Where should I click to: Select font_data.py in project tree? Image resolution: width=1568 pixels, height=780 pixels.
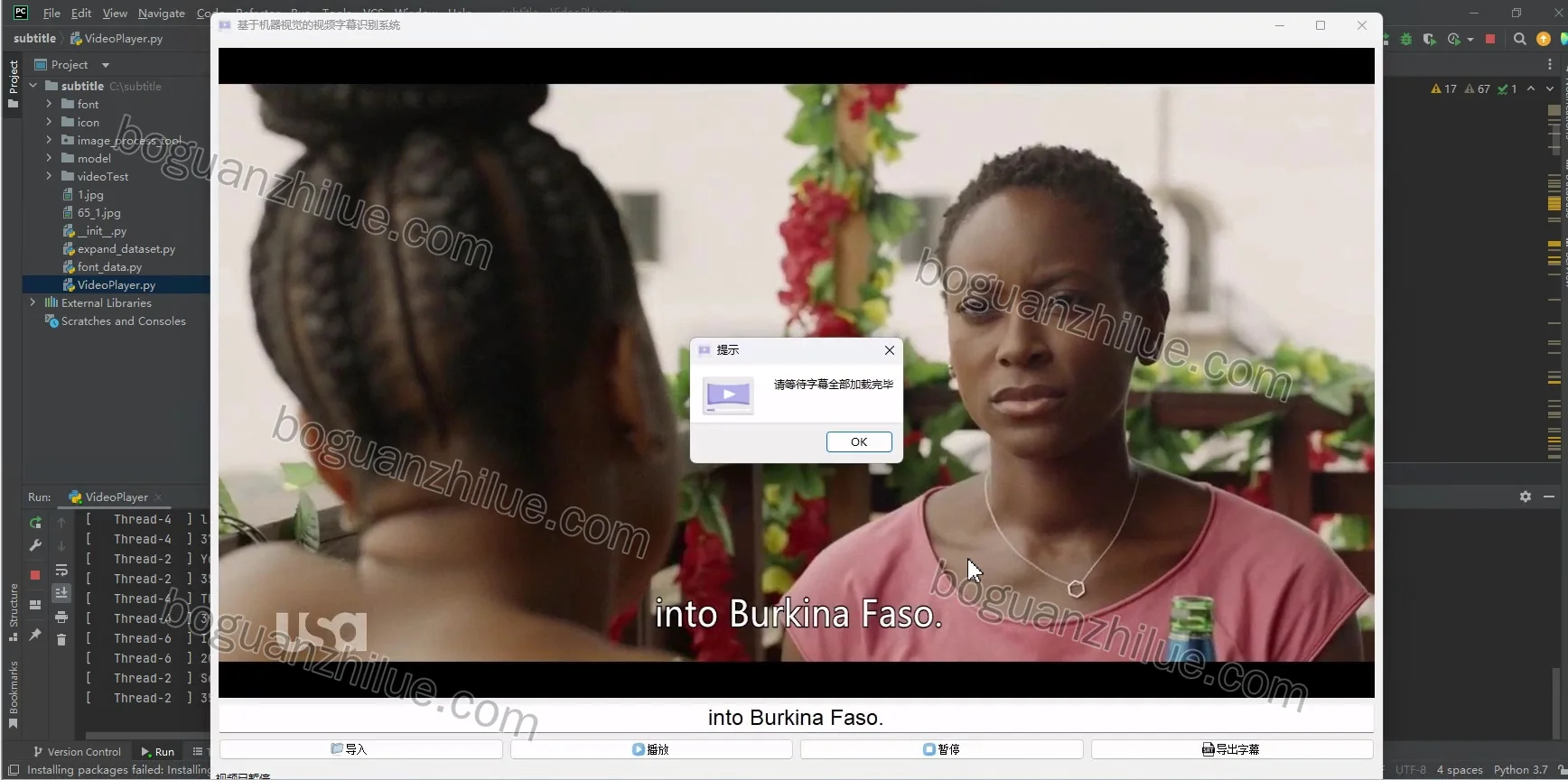tap(109, 267)
